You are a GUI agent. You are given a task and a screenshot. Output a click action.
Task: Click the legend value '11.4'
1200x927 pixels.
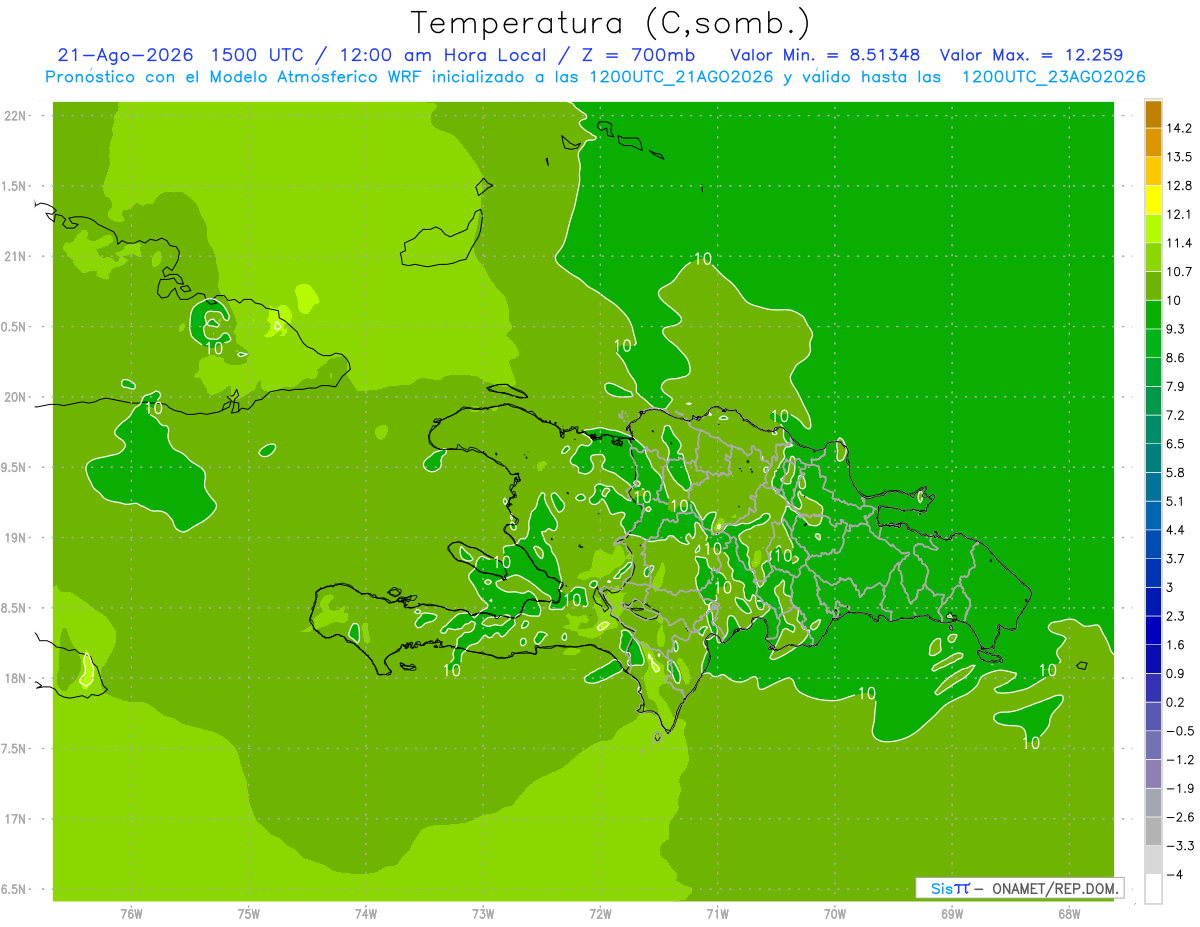pos(1180,243)
